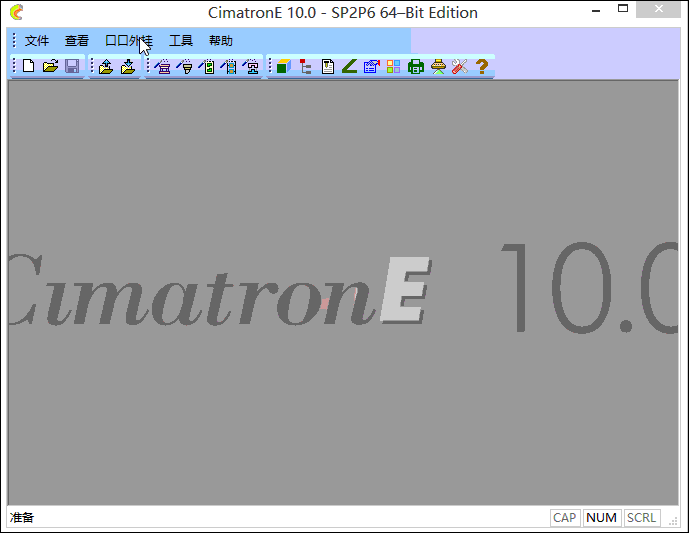The image size is (689, 533).
Task: Click the green printer icon
Action: (416, 66)
